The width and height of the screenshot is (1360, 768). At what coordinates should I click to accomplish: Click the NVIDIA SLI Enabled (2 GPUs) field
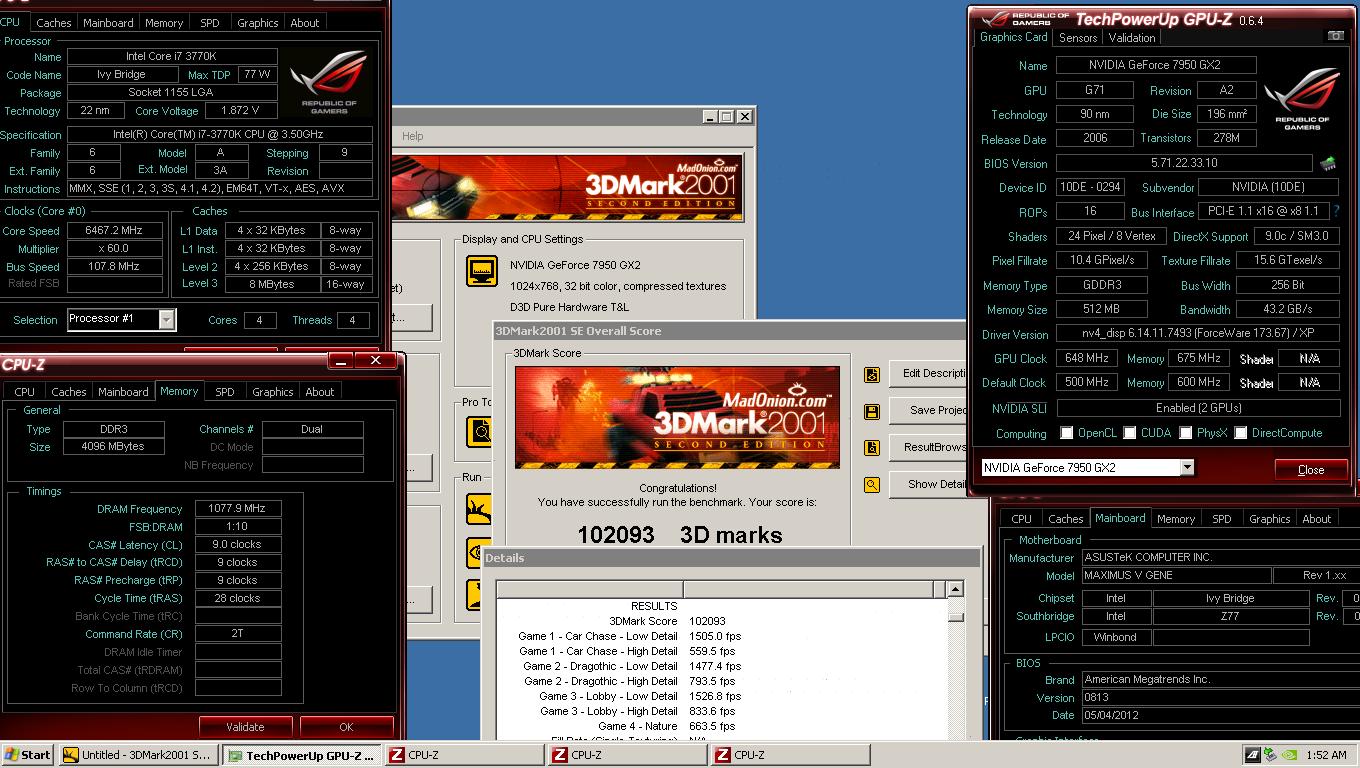(1198, 408)
